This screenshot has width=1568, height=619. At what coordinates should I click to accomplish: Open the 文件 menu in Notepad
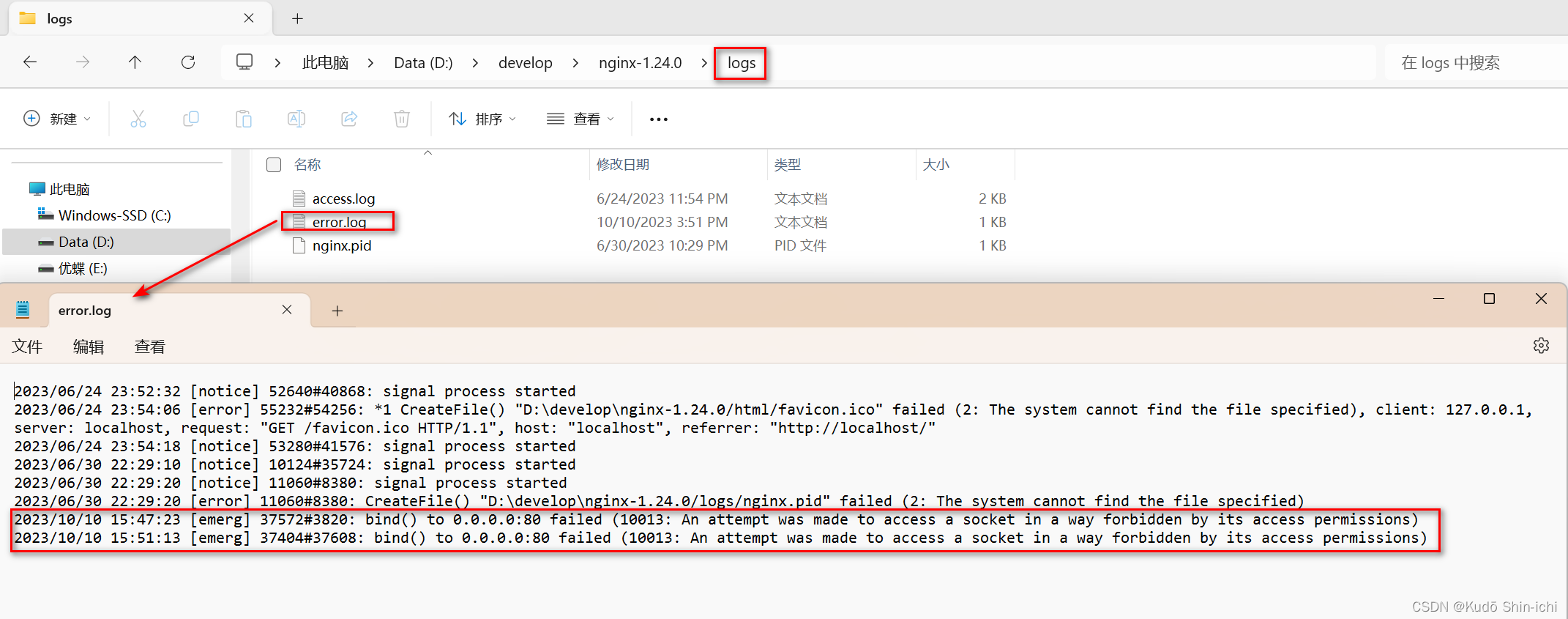click(x=27, y=346)
